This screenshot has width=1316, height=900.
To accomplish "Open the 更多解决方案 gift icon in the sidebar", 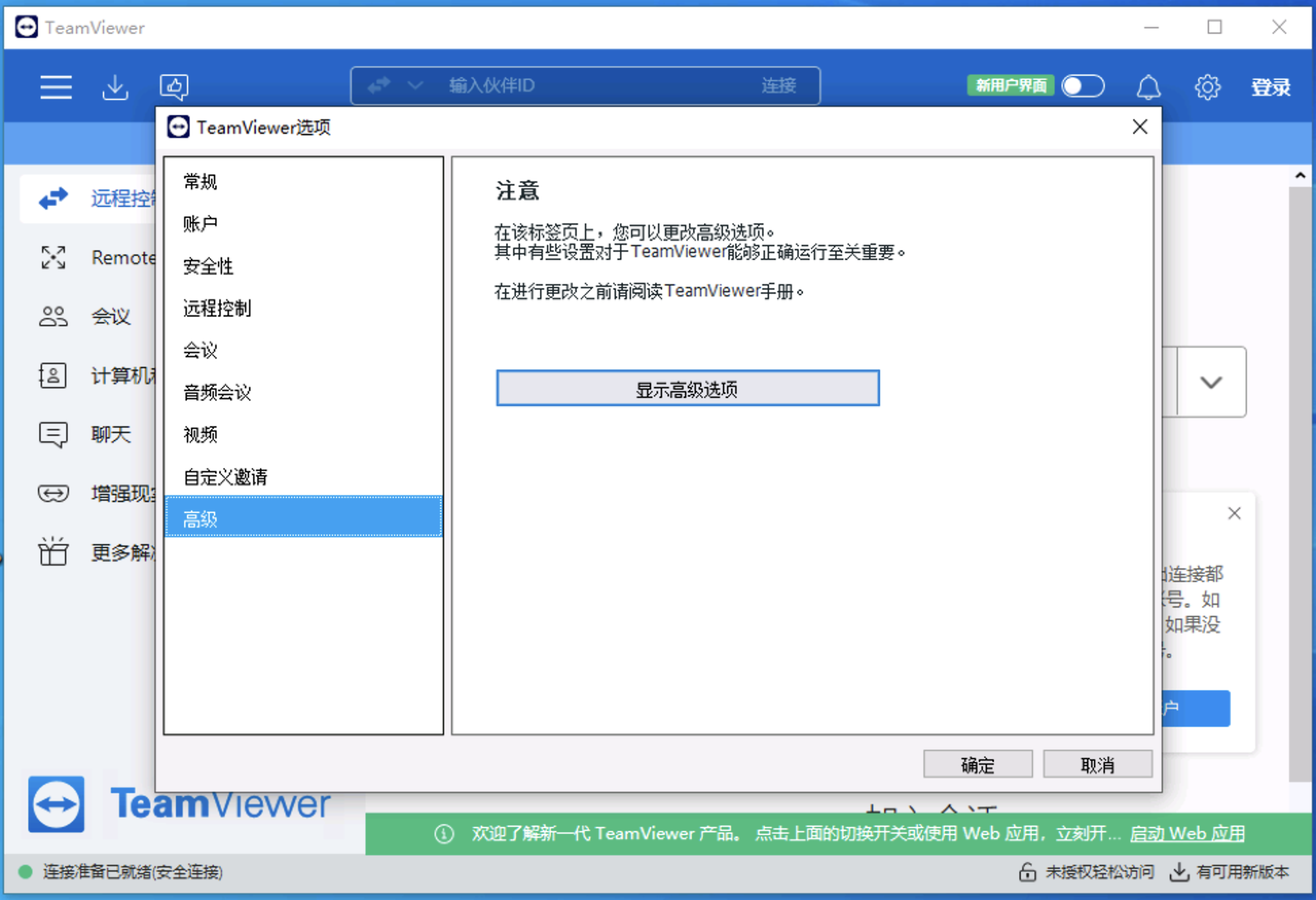I will pyautogui.click(x=52, y=551).
